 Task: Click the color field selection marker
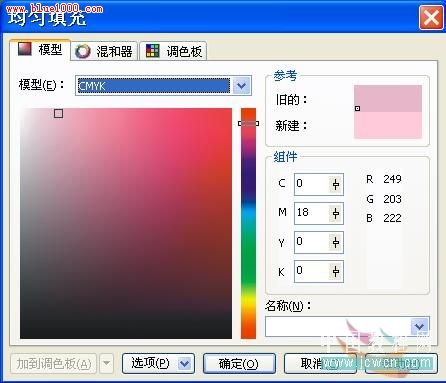pyautogui.click(x=59, y=114)
